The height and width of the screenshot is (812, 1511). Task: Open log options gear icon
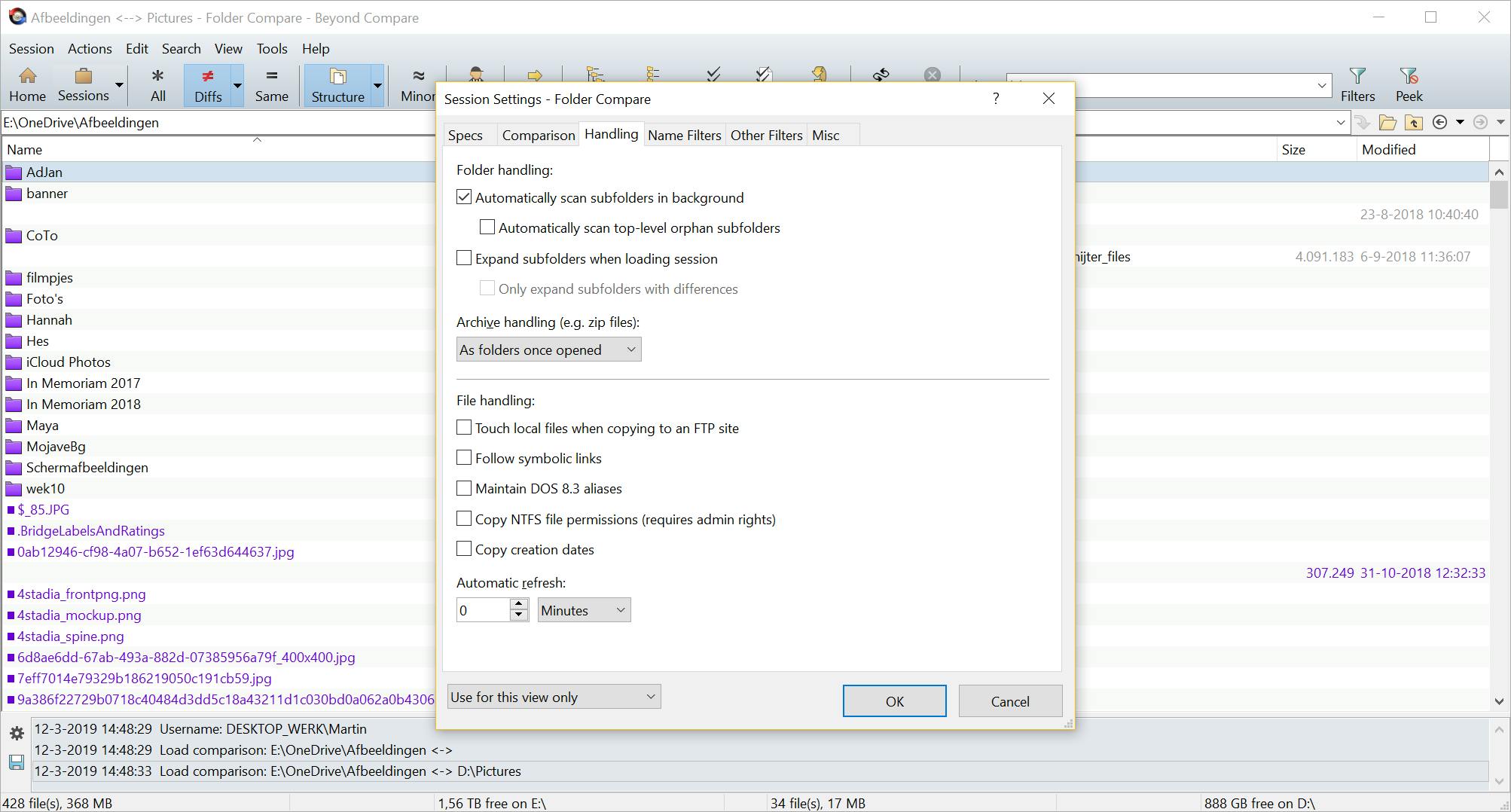(x=17, y=734)
